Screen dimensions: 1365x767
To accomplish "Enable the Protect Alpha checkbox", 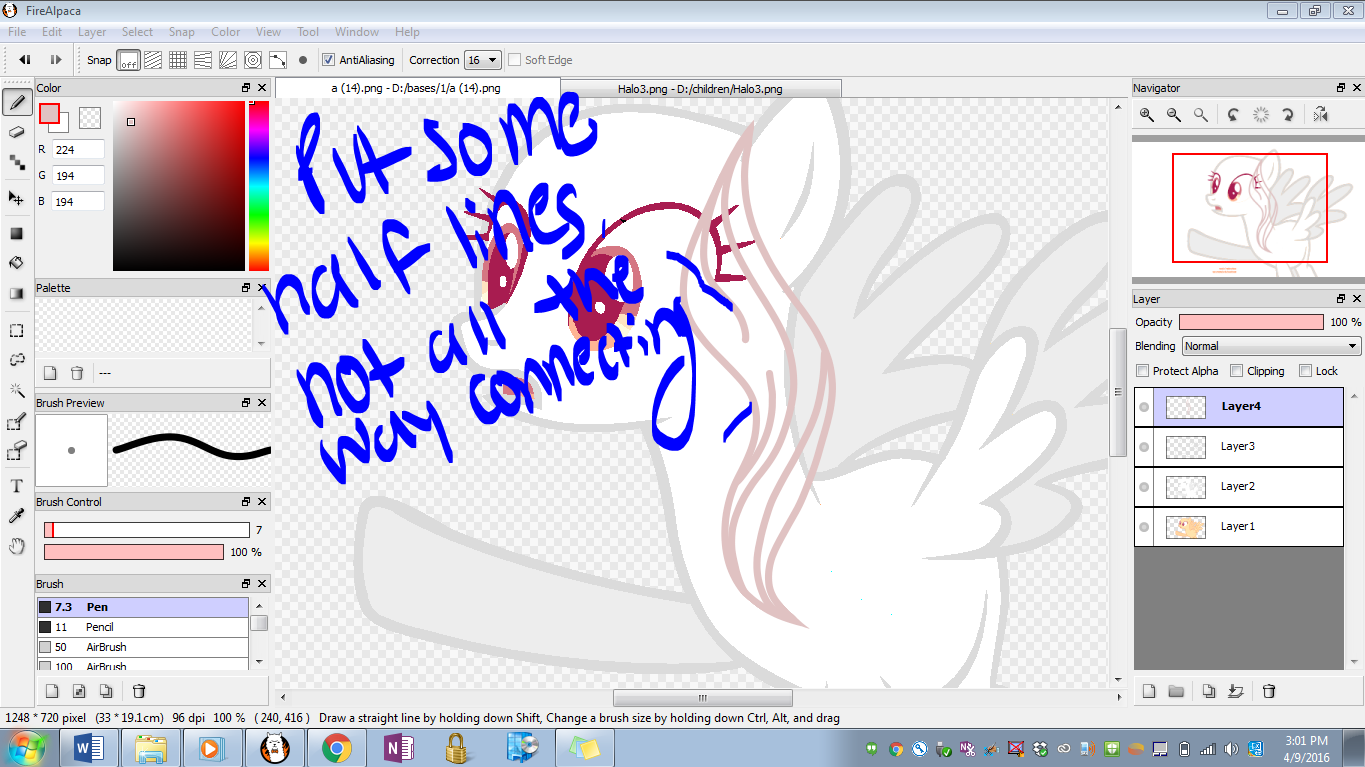I will coord(1143,371).
